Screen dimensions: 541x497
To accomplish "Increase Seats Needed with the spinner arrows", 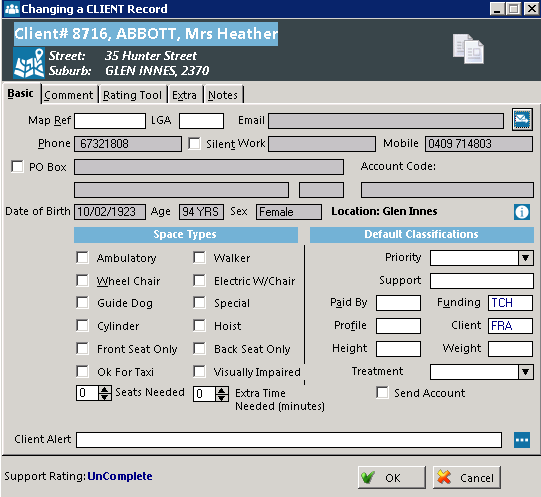I will [x=105, y=389].
